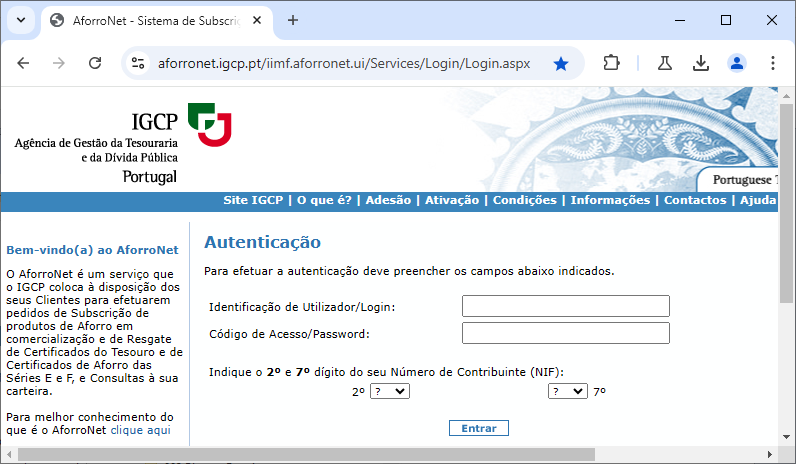Click the IGCP logo emblem
796x464 pixels.
pyautogui.click(x=210, y=124)
